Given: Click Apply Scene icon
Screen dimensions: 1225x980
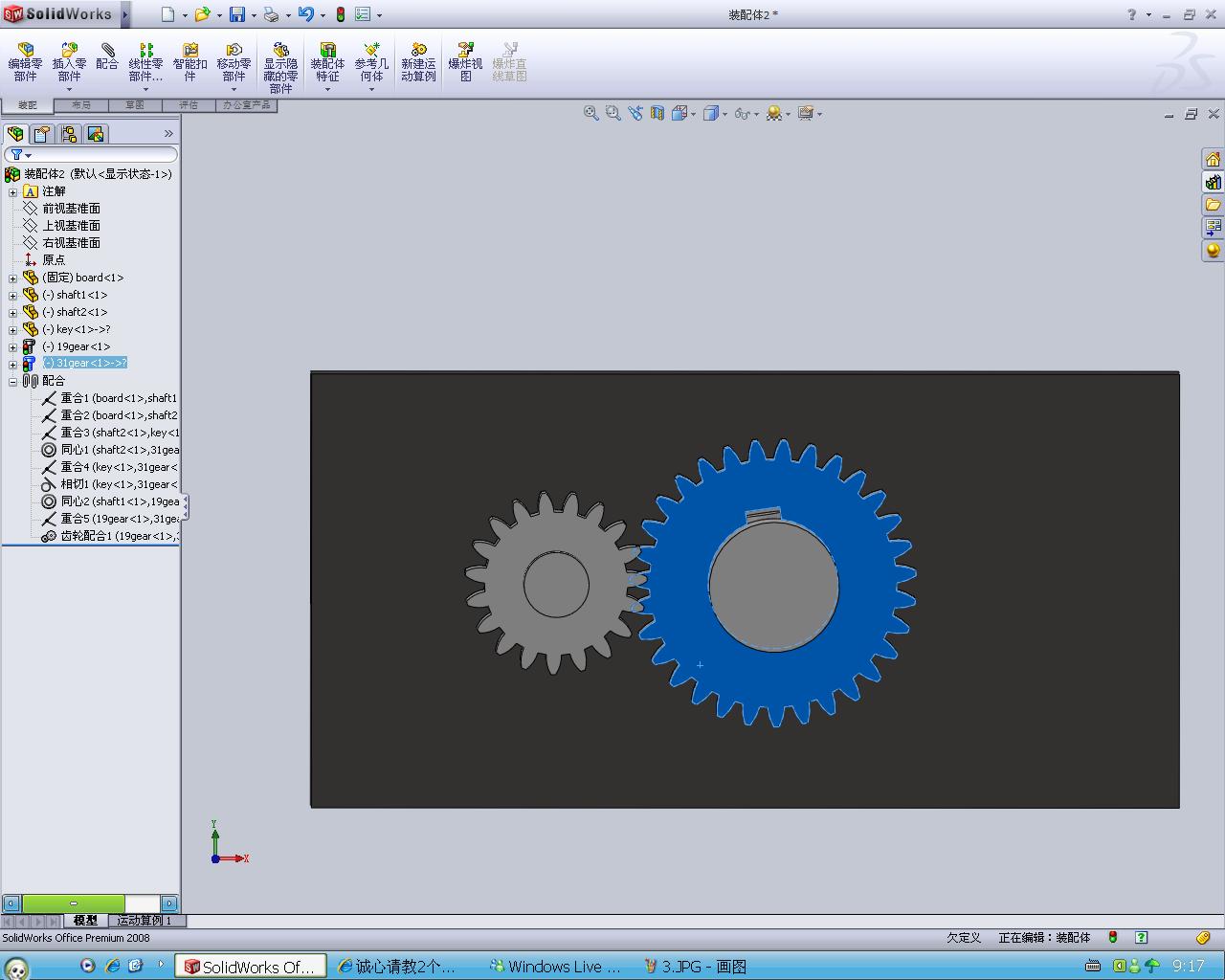Looking at the screenshot, I should [773, 113].
